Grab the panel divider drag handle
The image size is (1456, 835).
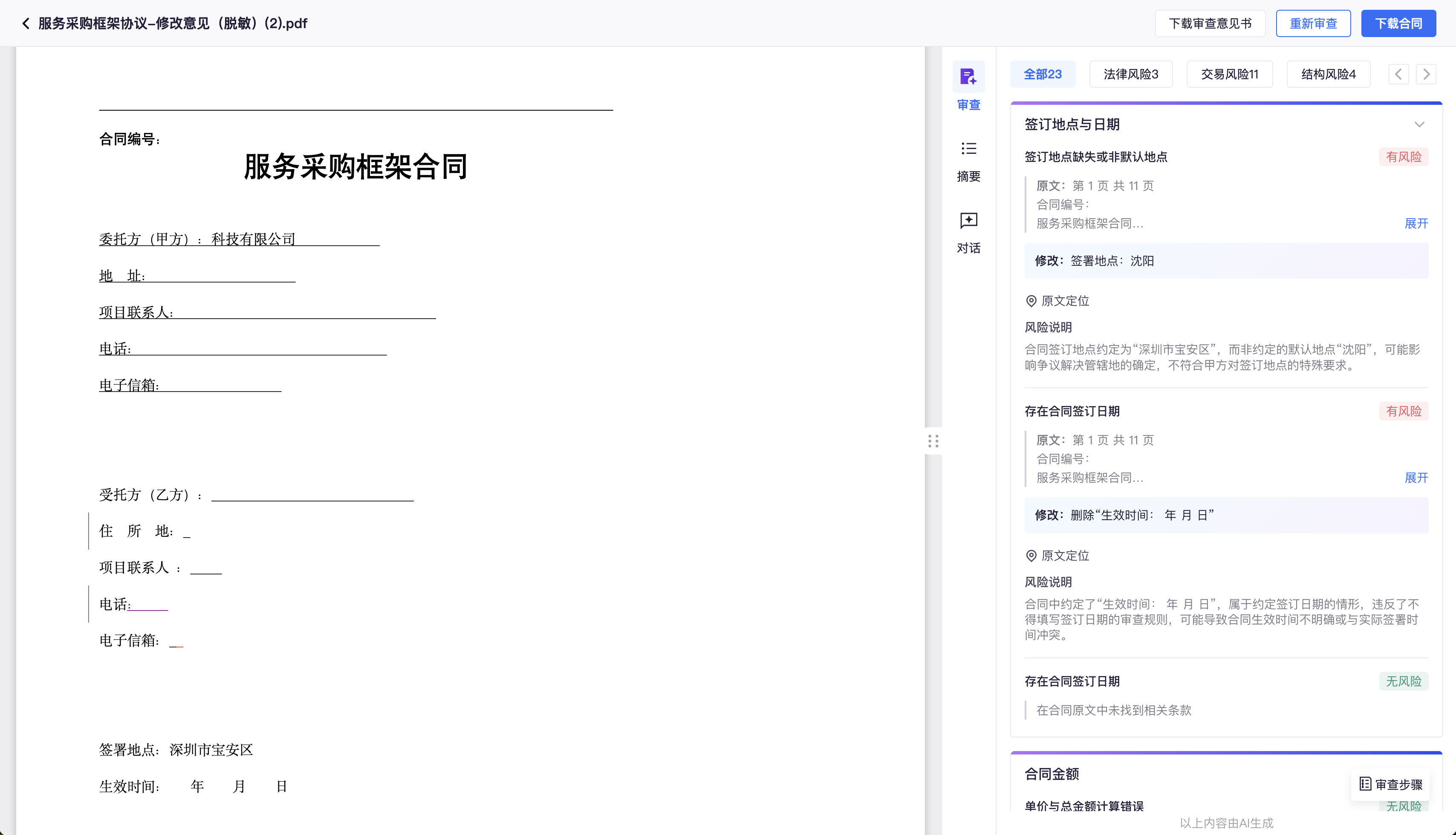tap(933, 441)
